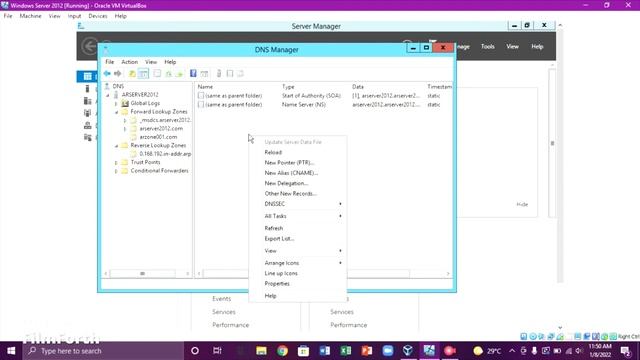Choose New Alias (CNAME)... from the context menu
This screenshot has height=360, width=640.
click(x=298, y=173)
